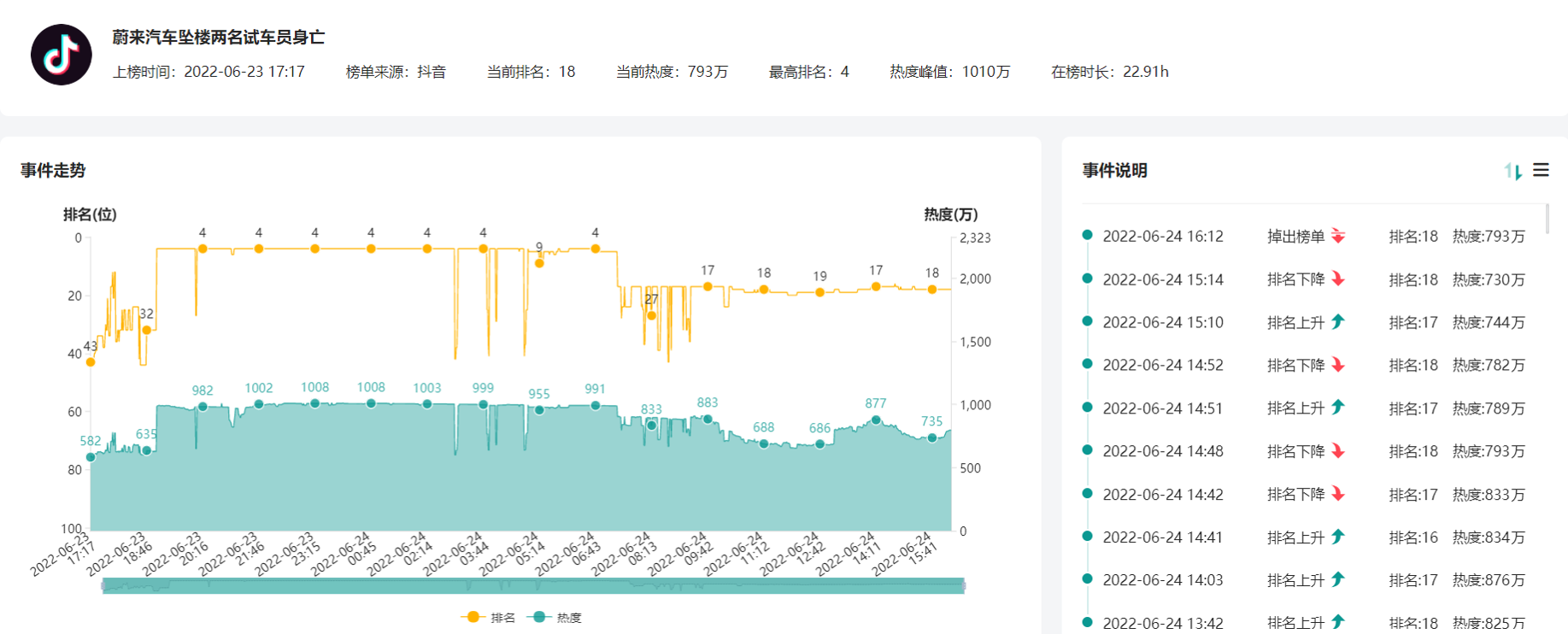The width and height of the screenshot is (1568, 634).
Task: Click the sort order icon in 事件说明
Action: 1512,171
